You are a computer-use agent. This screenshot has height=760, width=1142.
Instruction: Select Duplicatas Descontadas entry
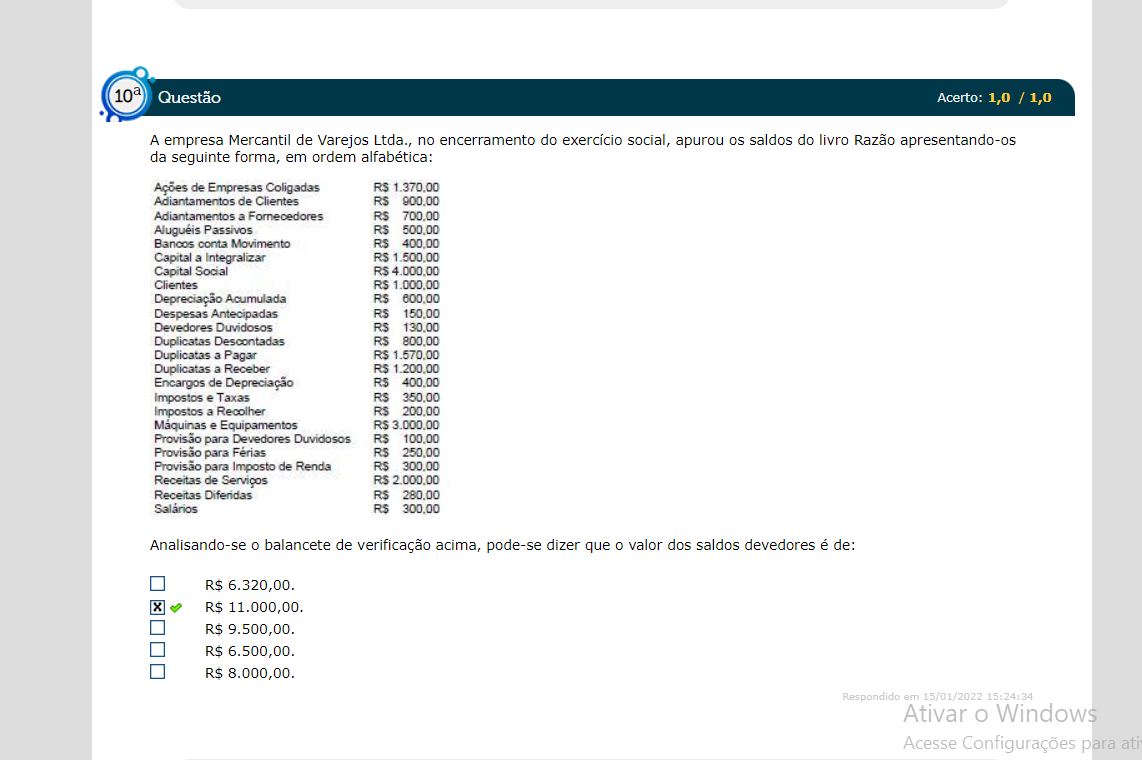296,341
